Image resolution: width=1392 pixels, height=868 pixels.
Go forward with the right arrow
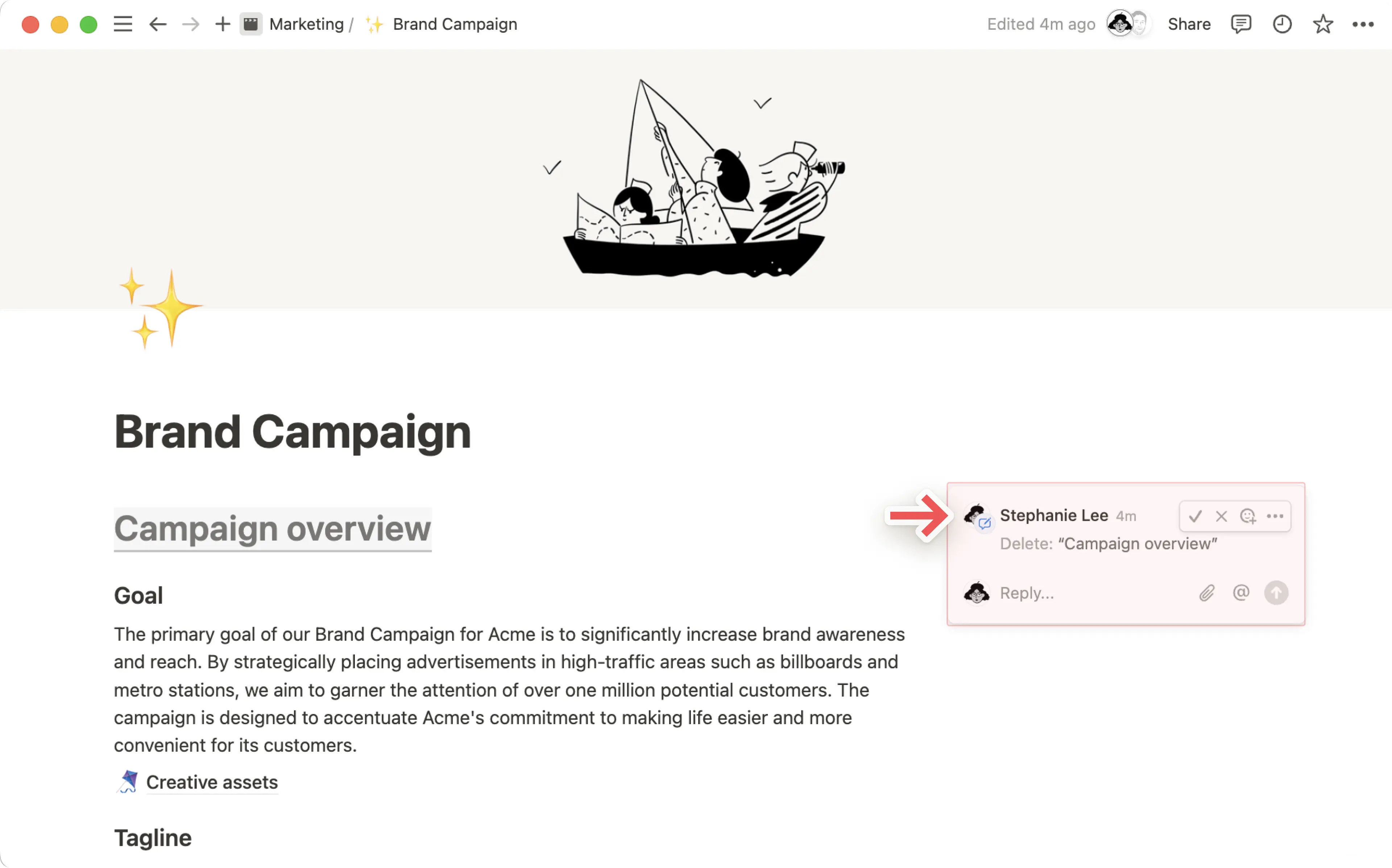[x=191, y=24]
